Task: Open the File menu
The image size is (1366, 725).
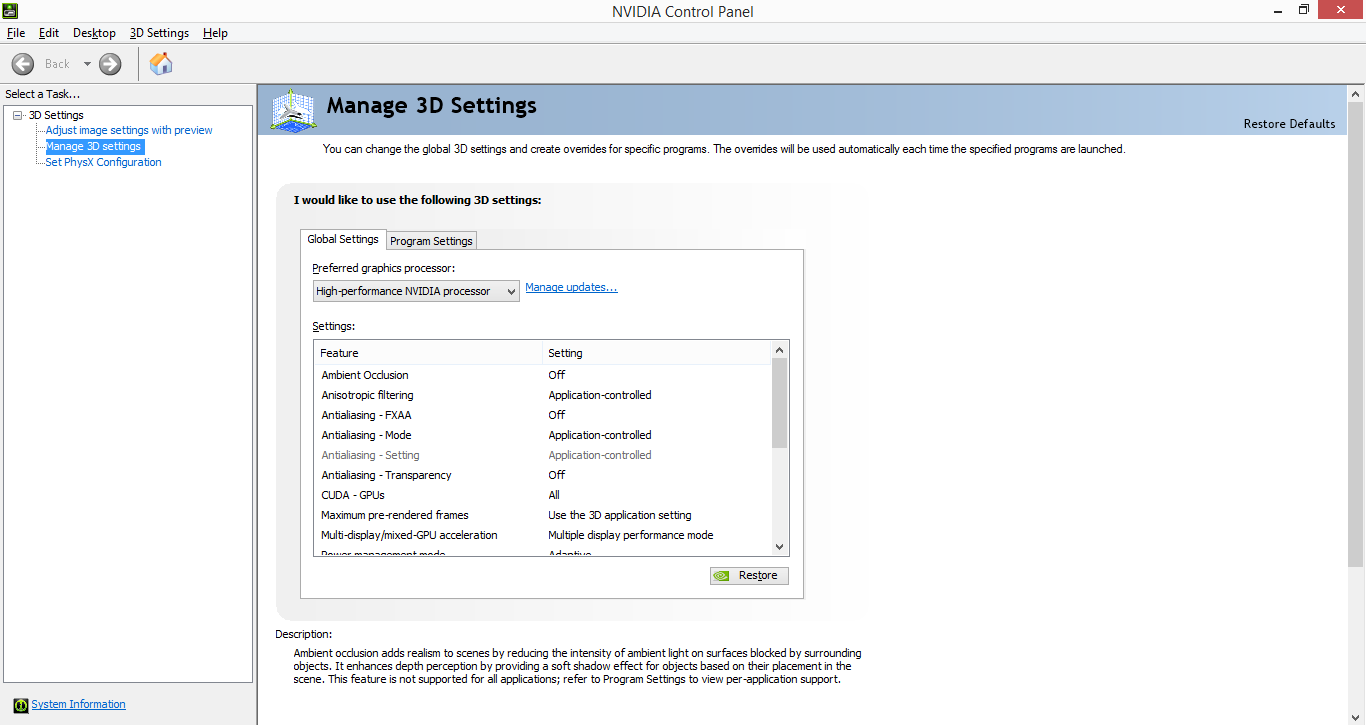Action: (16, 33)
